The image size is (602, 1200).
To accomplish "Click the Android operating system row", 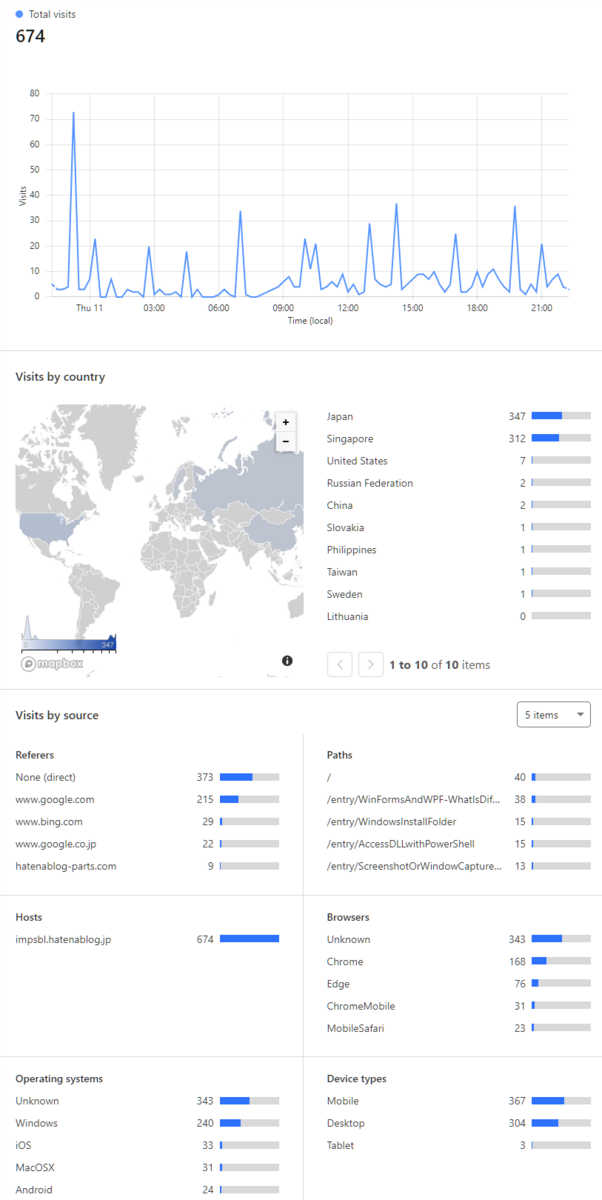I will (147, 1190).
